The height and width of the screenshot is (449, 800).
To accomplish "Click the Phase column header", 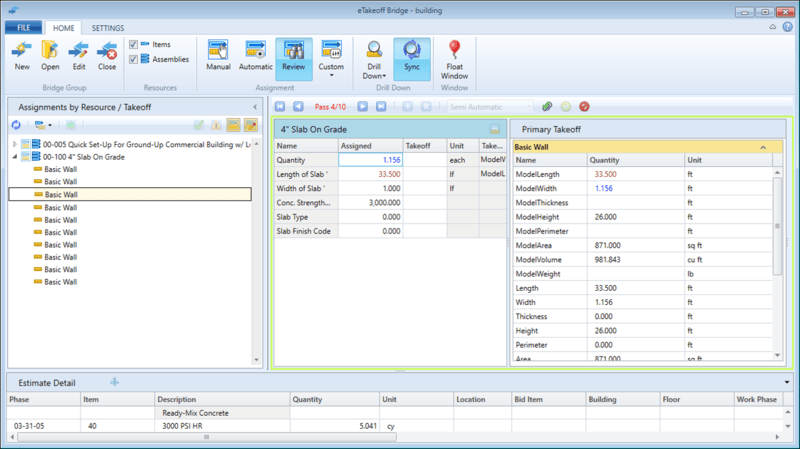I will (x=43, y=400).
